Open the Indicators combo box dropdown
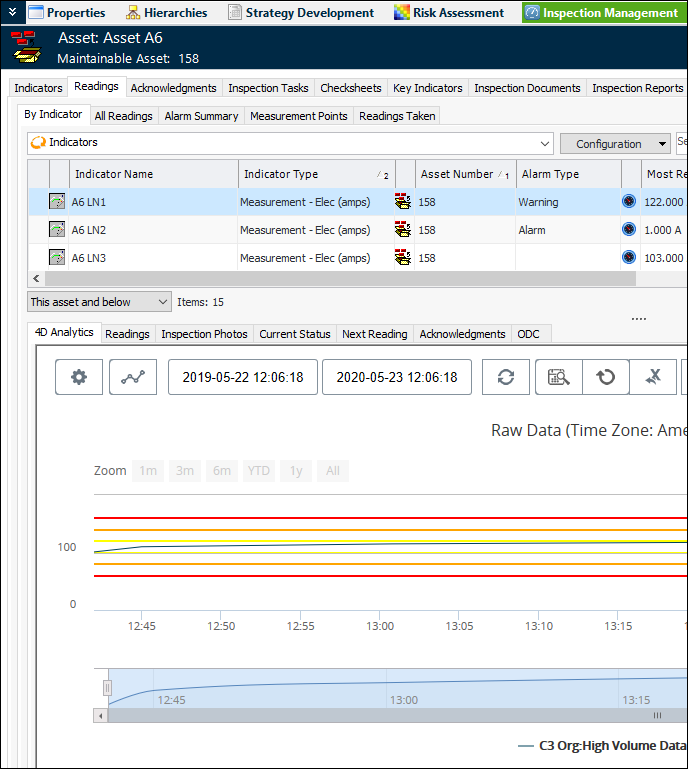688x769 pixels. click(544, 143)
